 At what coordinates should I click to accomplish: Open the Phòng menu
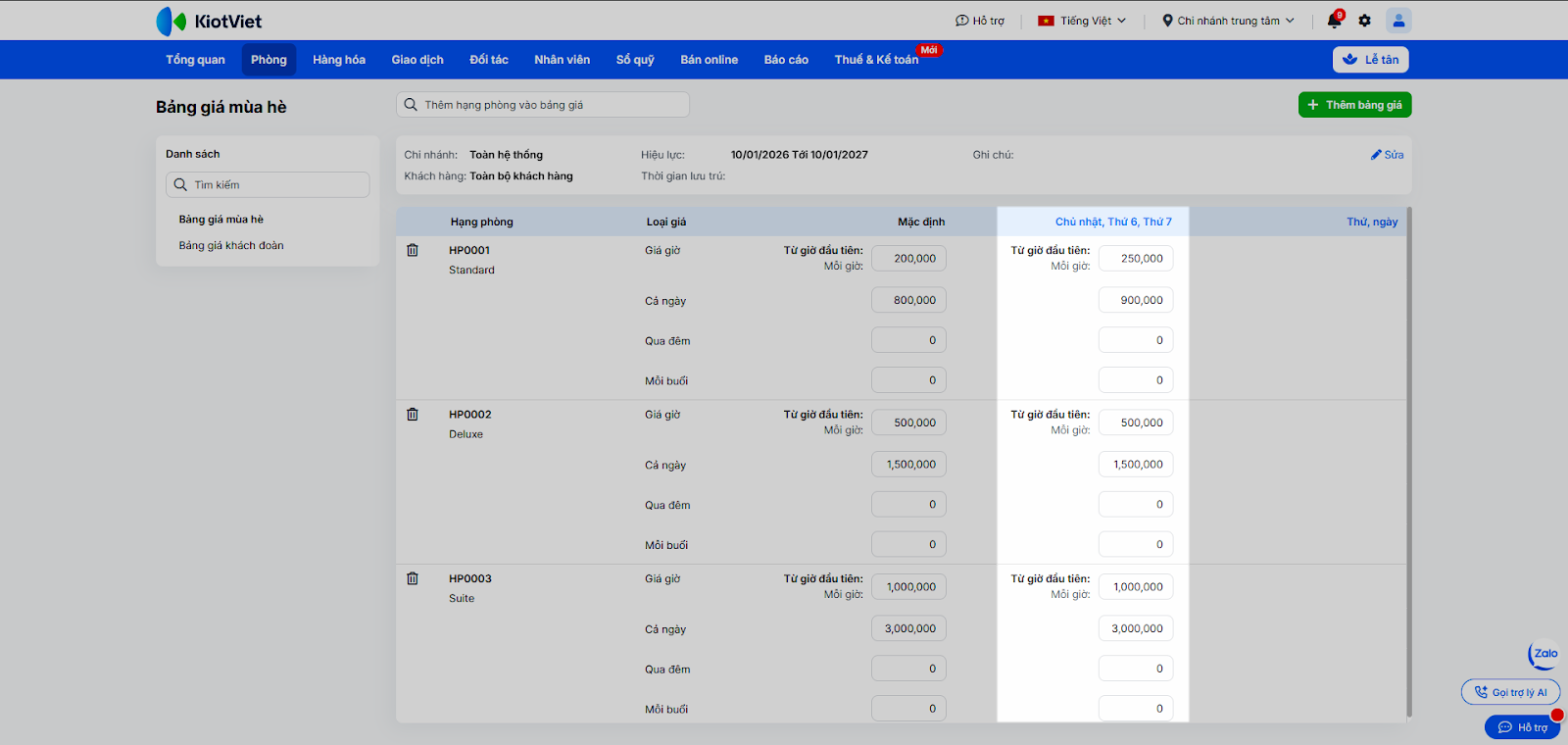[x=269, y=60]
